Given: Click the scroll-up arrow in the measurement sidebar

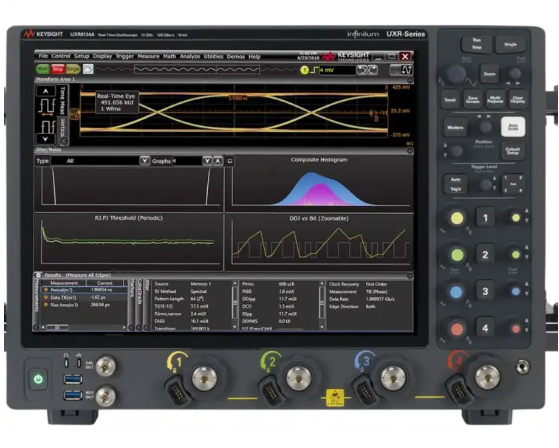Looking at the screenshot, I should tap(46, 91).
